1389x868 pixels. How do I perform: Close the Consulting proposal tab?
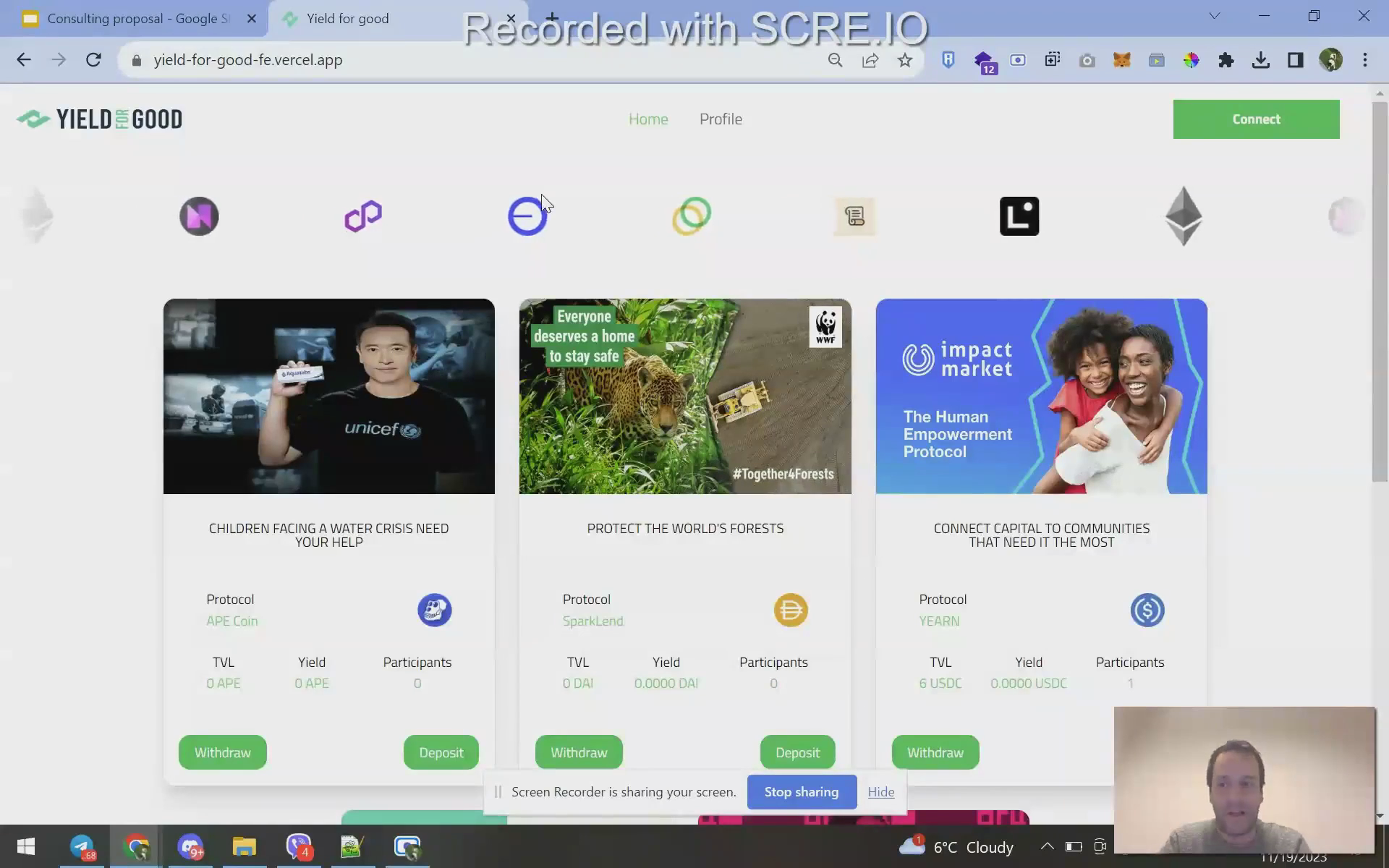(252, 19)
